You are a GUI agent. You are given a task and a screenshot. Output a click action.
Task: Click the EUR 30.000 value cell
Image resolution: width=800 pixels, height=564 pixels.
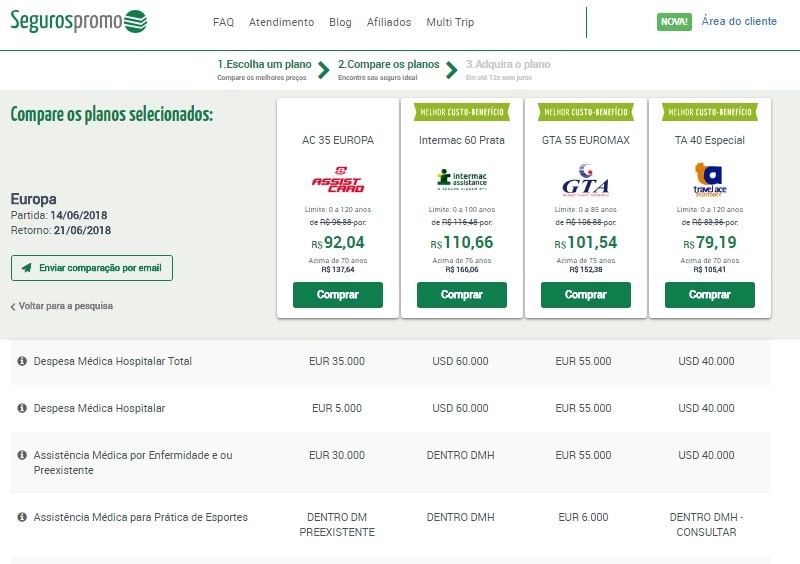click(337, 455)
